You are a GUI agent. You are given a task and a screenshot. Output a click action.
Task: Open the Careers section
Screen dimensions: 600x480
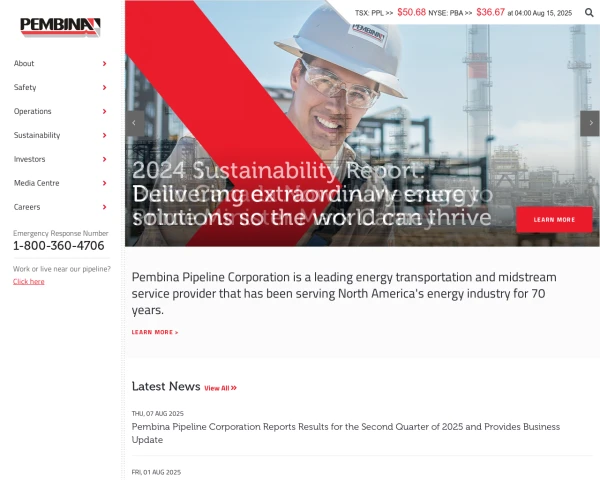click(x=27, y=207)
